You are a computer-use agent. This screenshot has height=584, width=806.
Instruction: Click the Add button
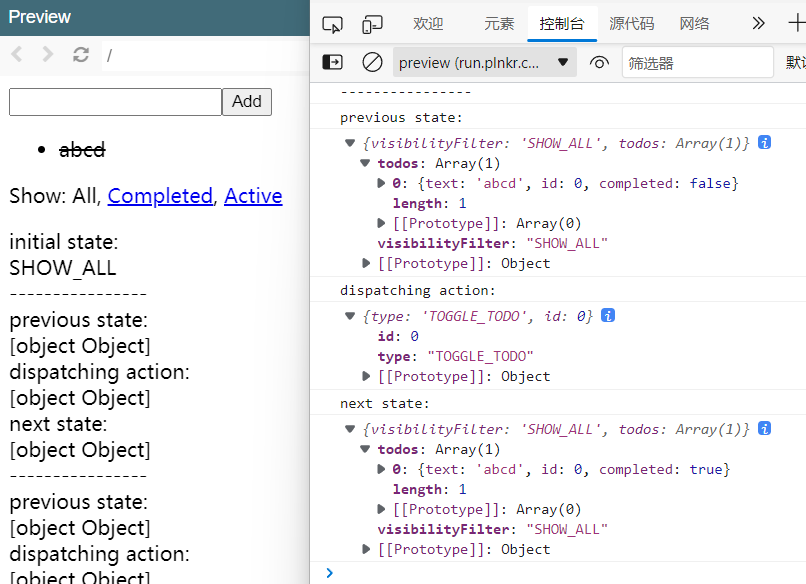247,101
